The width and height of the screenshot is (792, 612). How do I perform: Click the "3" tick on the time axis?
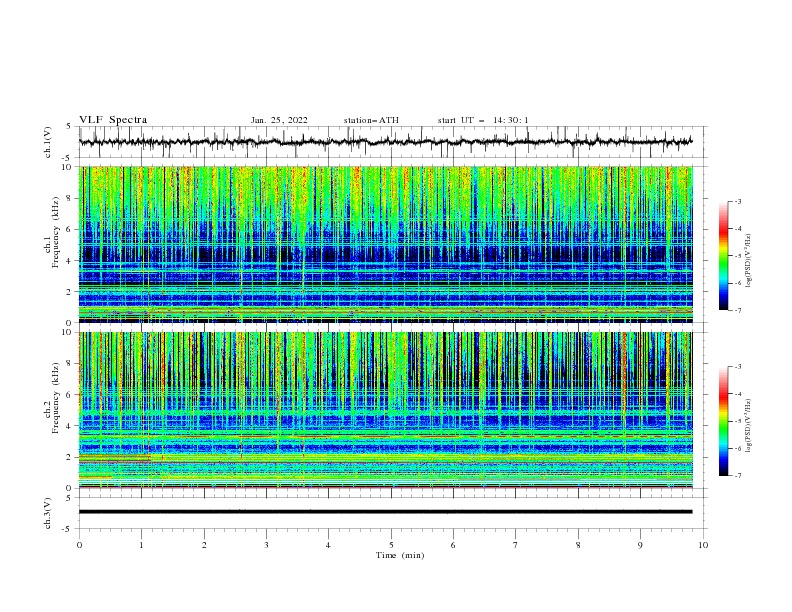(x=266, y=545)
